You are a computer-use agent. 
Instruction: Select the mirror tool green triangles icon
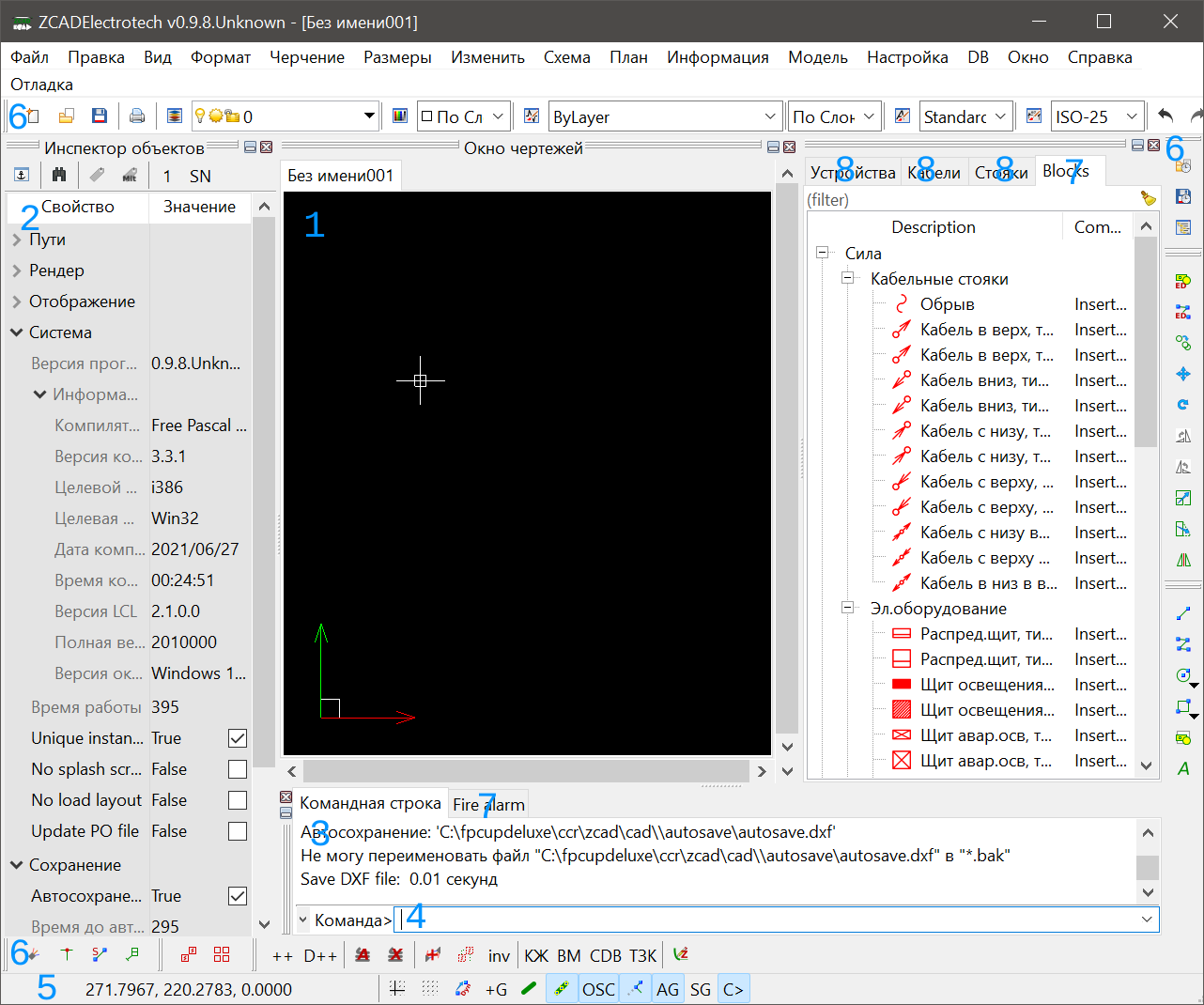coord(1183,560)
